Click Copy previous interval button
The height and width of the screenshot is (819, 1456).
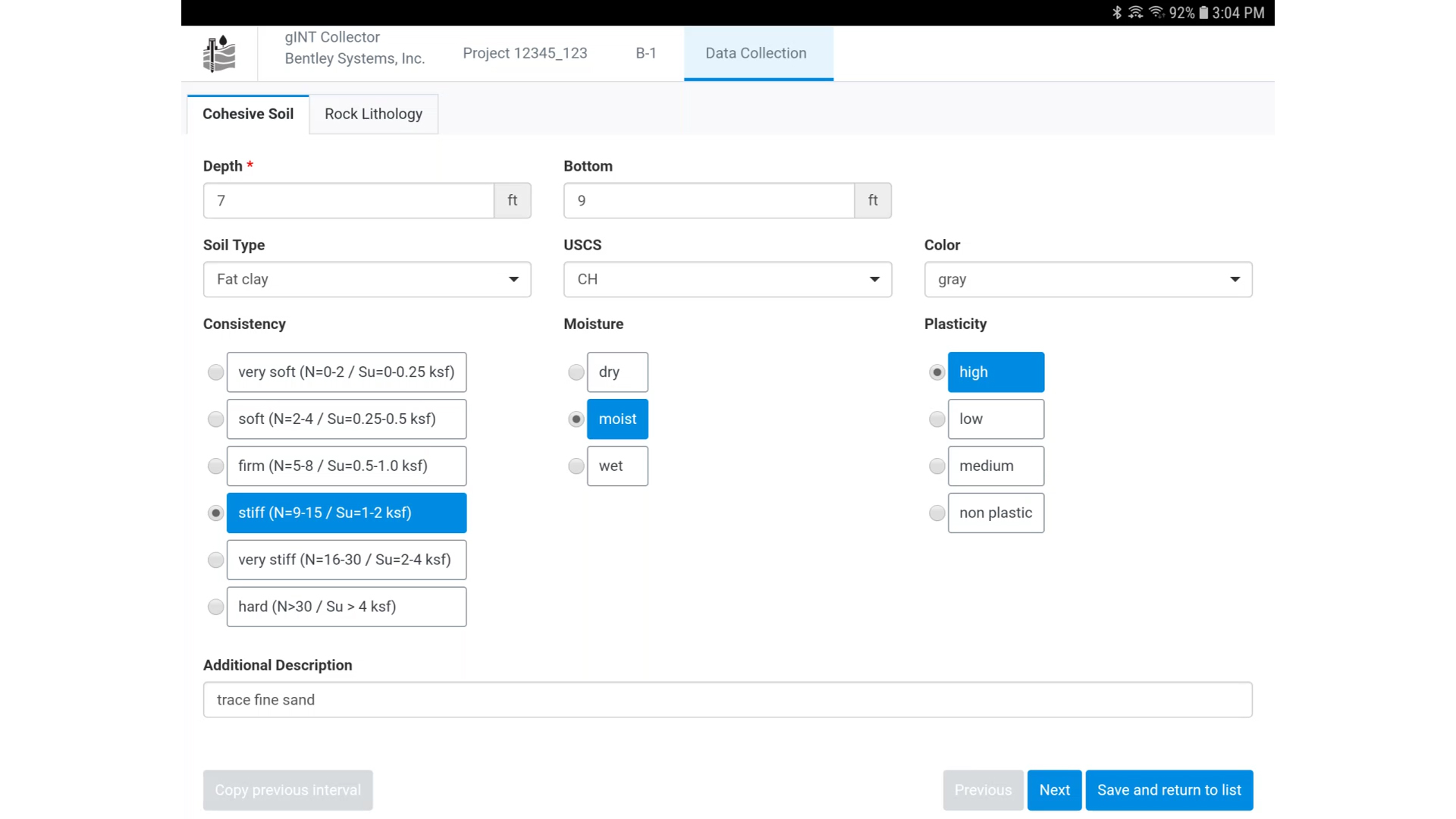(x=287, y=790)
